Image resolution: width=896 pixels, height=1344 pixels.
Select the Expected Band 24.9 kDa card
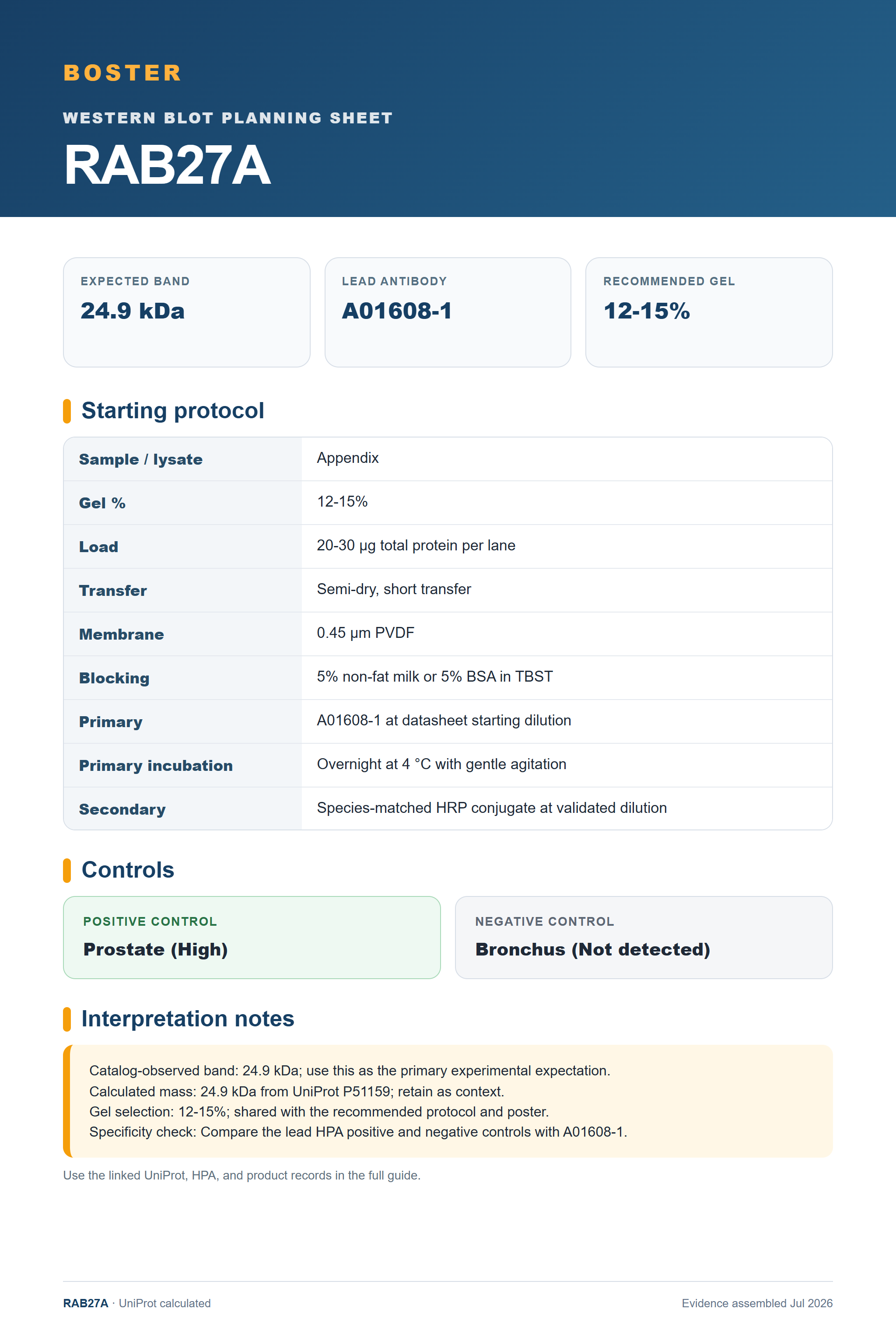[x=186, y=312]
